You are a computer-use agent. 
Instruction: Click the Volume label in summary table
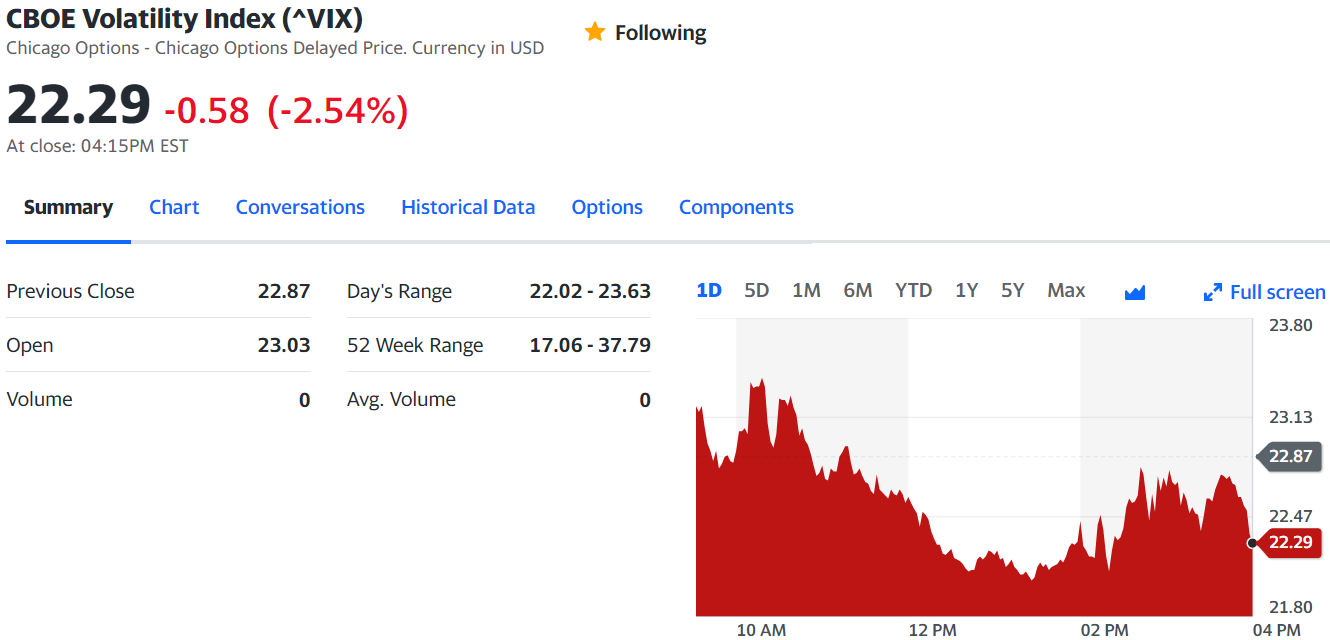39,399
